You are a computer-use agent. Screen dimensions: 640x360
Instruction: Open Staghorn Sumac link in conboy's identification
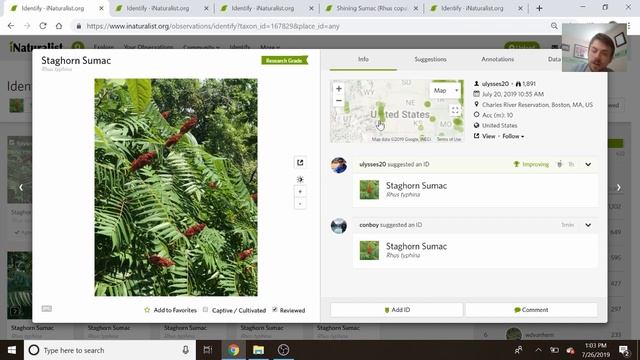point(416,247)
